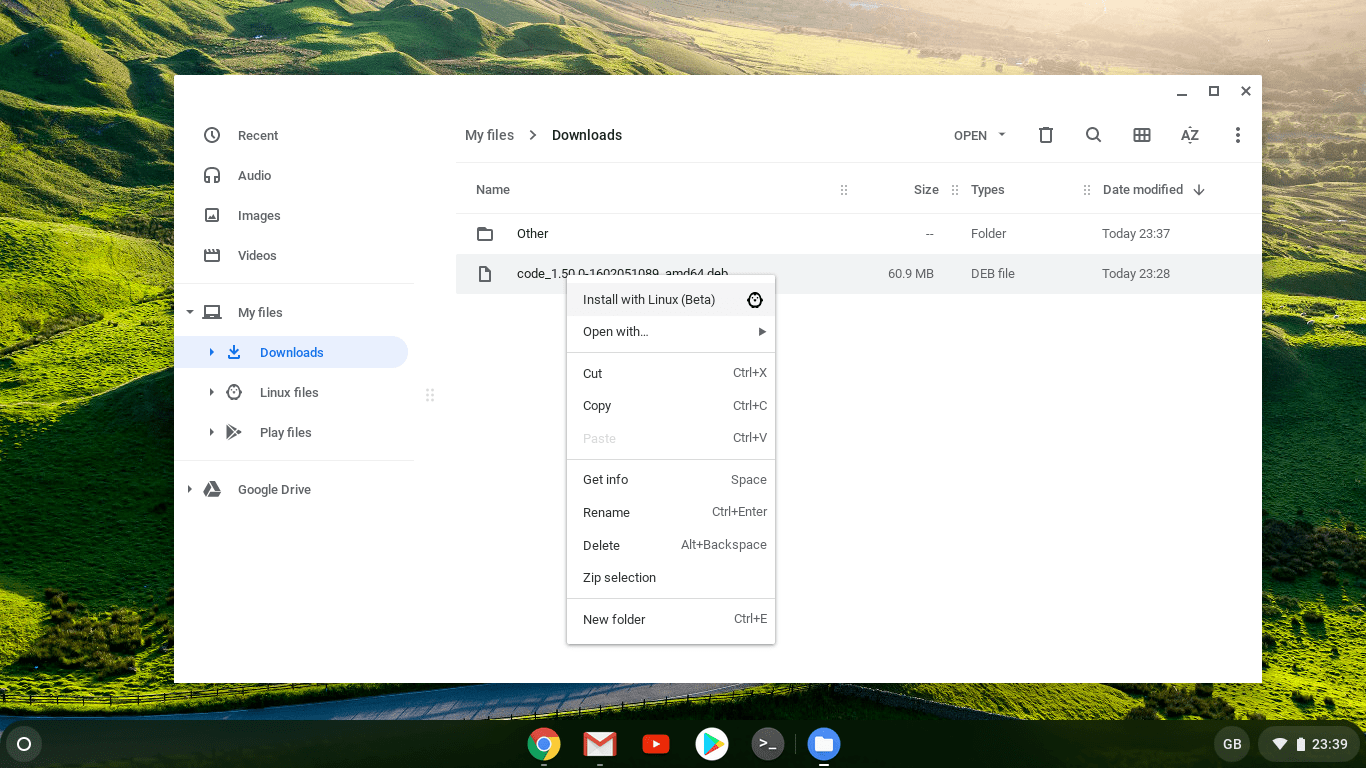Open the Images section
1366x768 pixels.
click(x=258, y=215)
